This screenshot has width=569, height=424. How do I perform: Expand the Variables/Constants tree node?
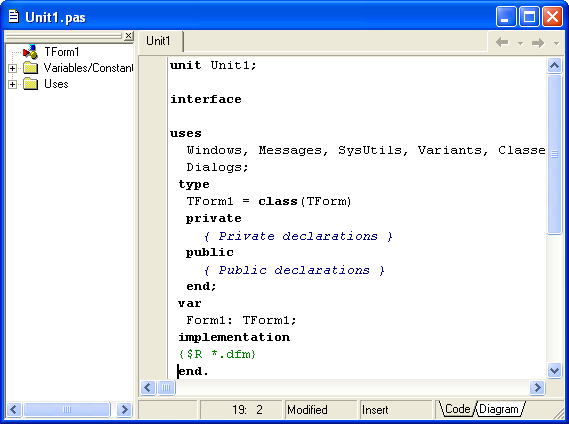coord(12,68)
